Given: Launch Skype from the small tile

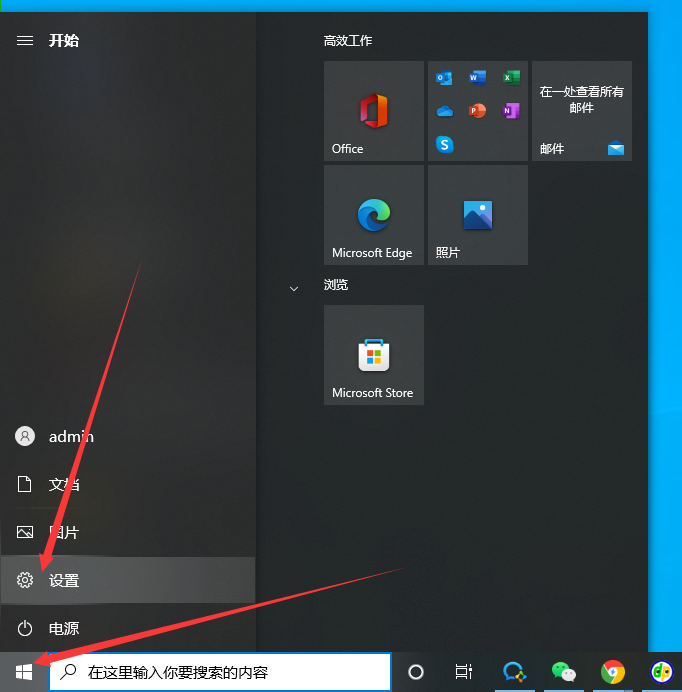Looking at the screenshot, I should 445,144.
